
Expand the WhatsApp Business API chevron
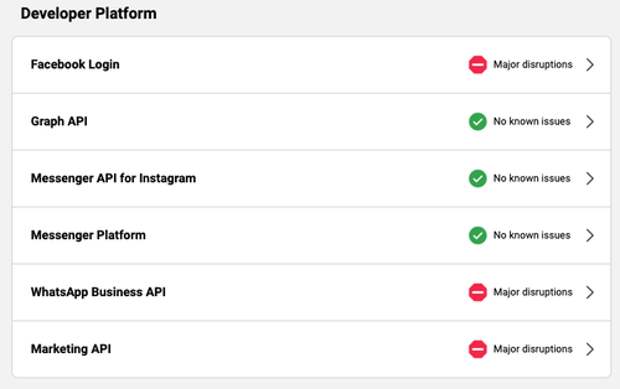coord(590,292)
